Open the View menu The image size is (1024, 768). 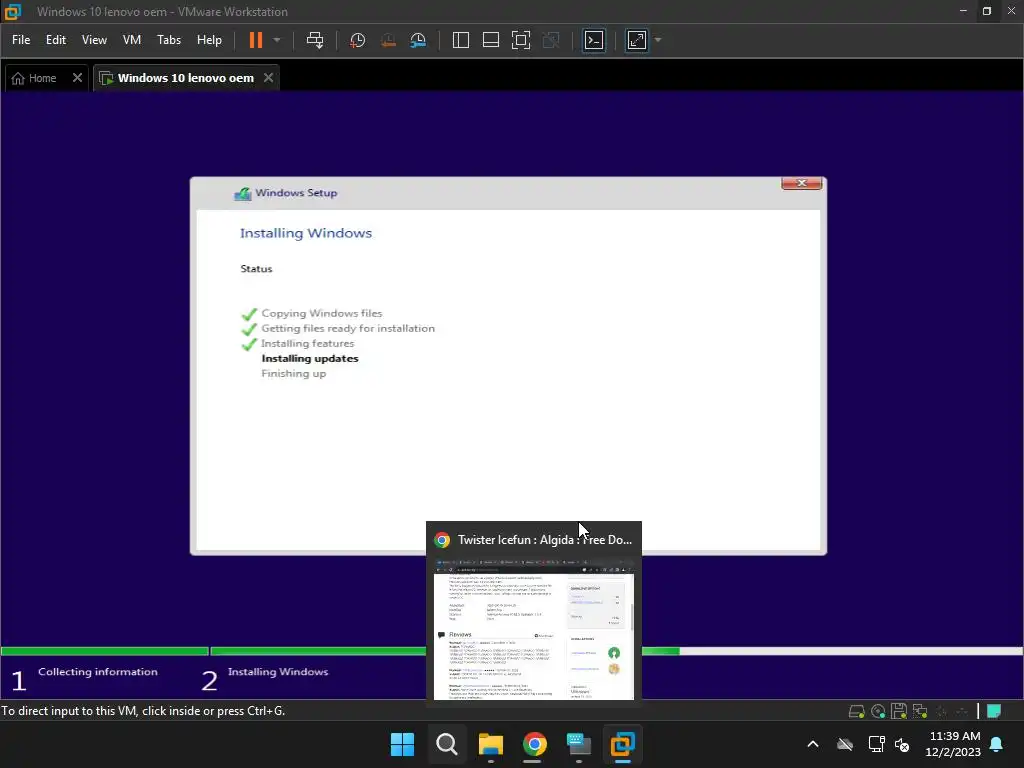tap(94, 40)
